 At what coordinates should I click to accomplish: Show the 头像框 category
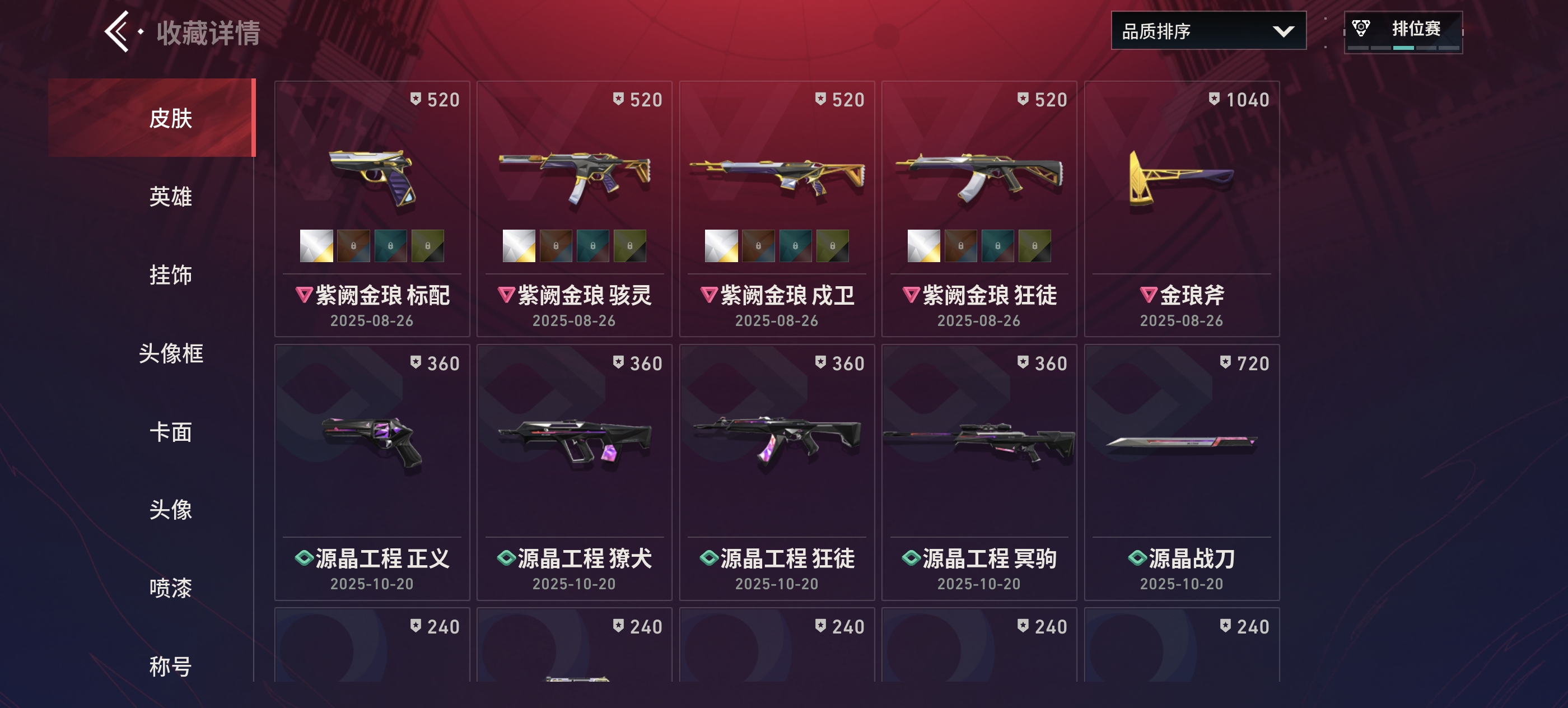coord(170,353)
